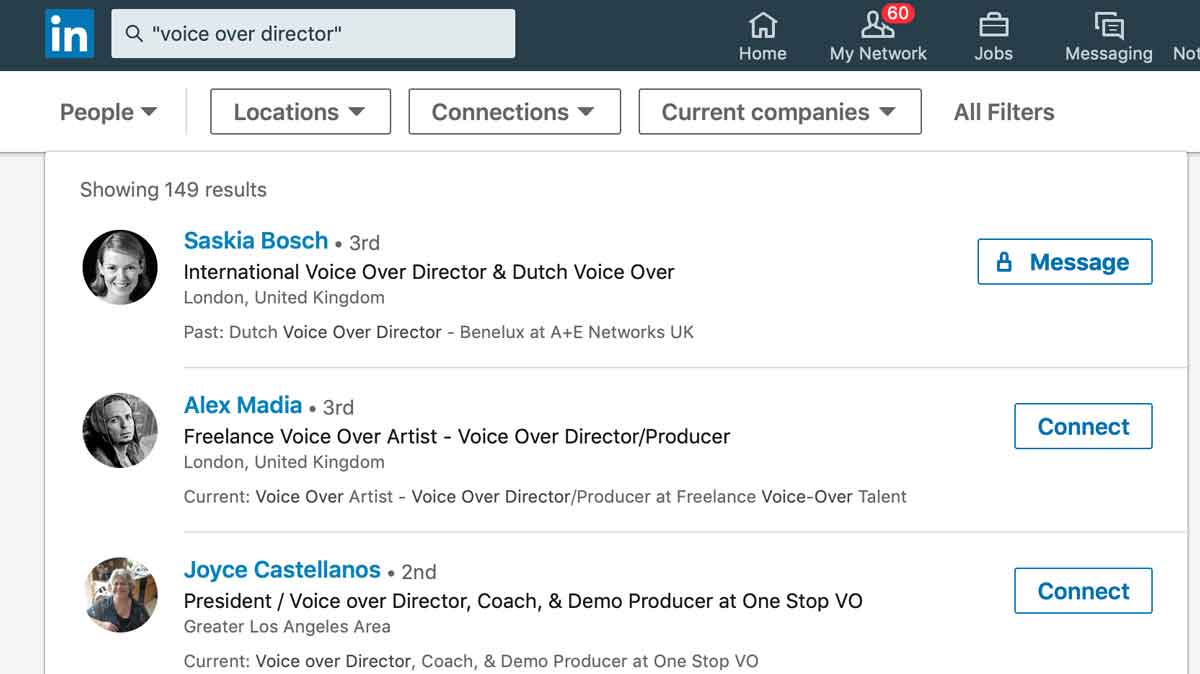Image resolution: width=1200 pixels, height=674 pixels.
Task: Open Alex Madia's profile name link
Action: tap(243, 405)
